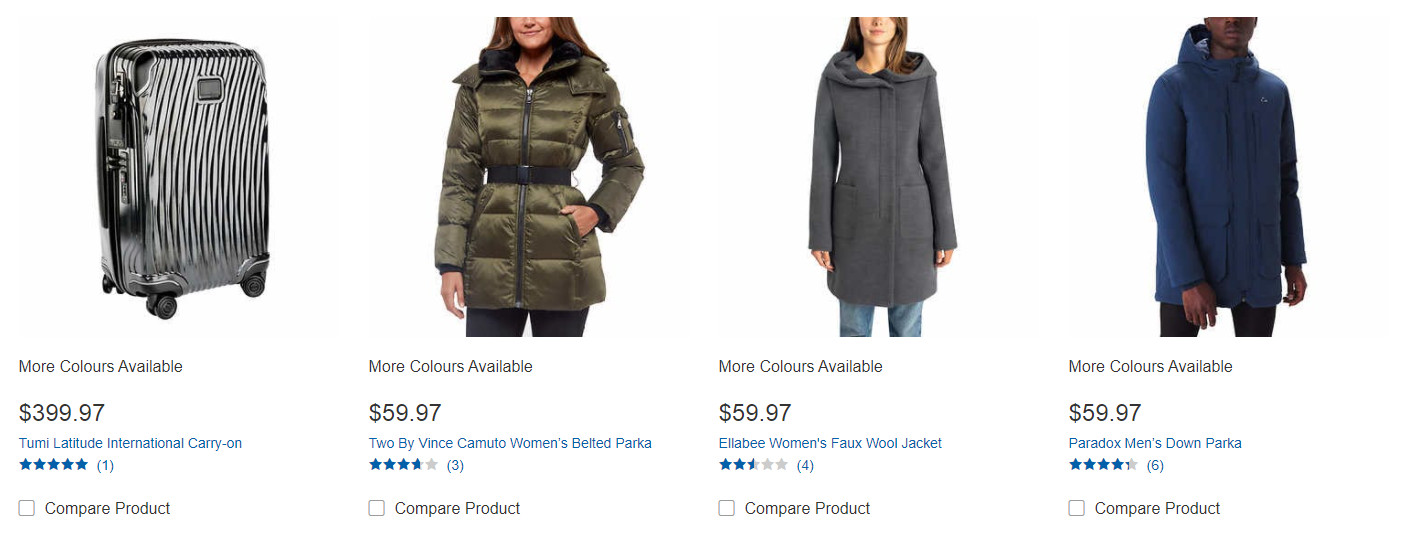1411x535 pixels.
Task: Check Compare Product for Tumi carry-on
Action: (27, 508)
